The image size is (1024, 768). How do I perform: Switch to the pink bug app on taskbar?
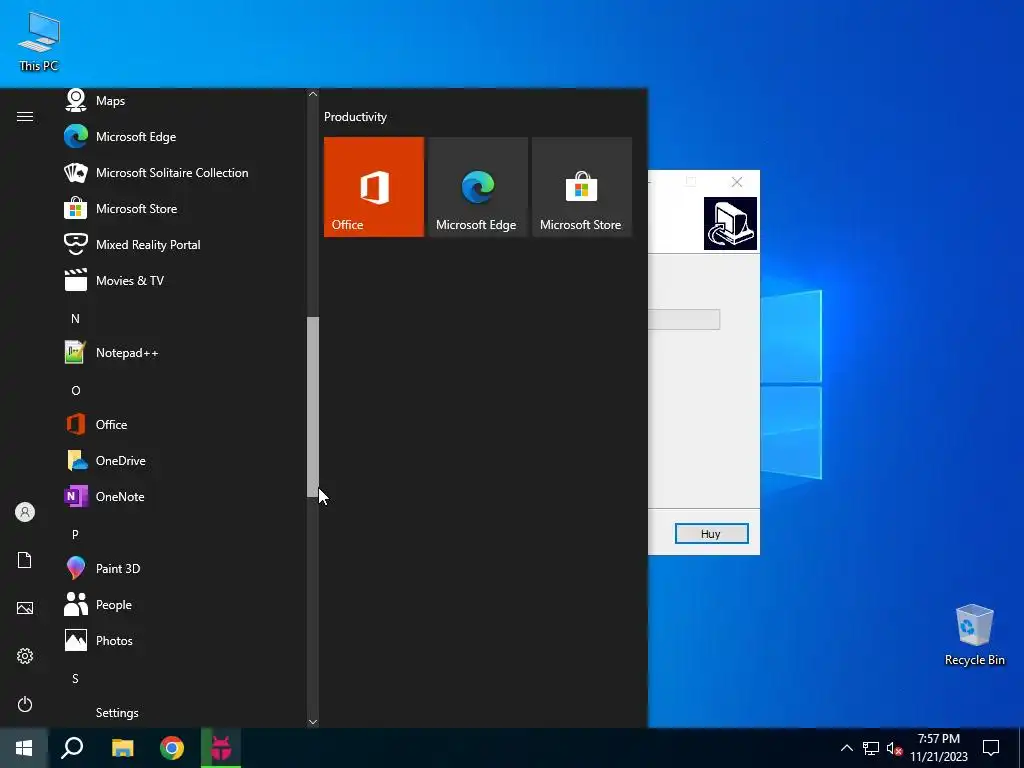[221, 748]
